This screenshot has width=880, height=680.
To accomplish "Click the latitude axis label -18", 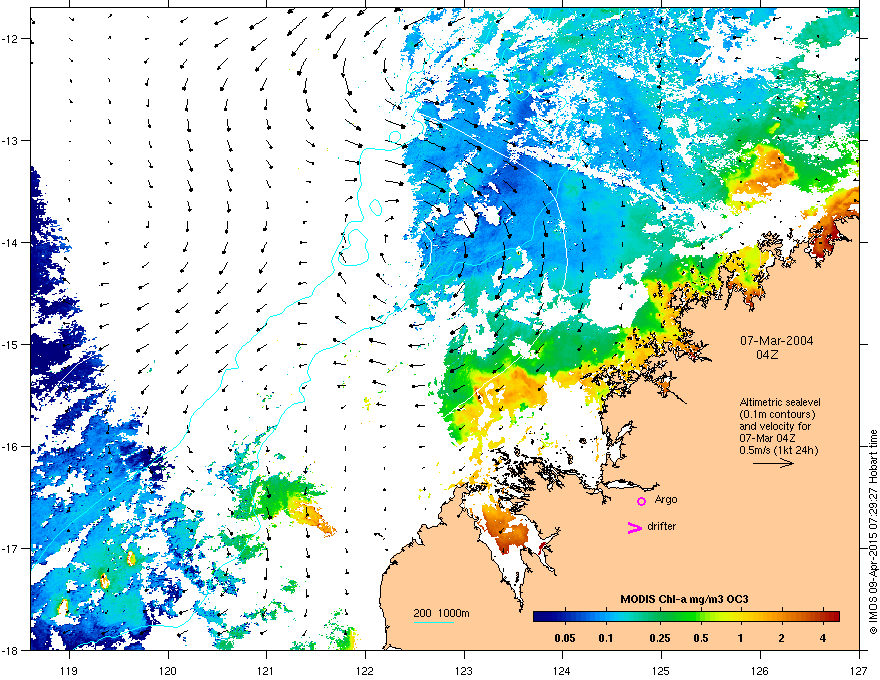I will tap(10, 650).
